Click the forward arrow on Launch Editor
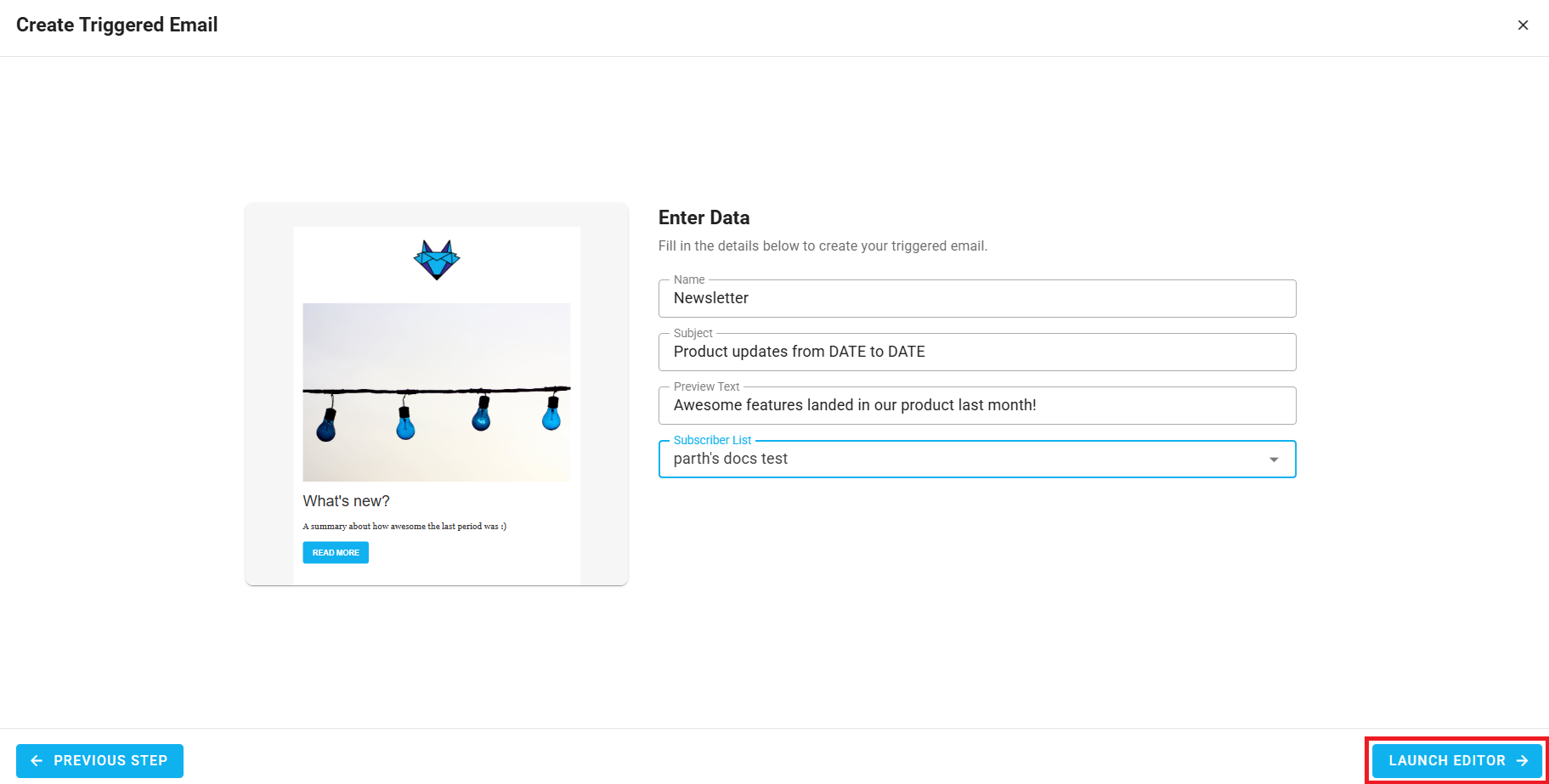The height and width of the screenshot is (784, 1549). tap(1521, 760)
